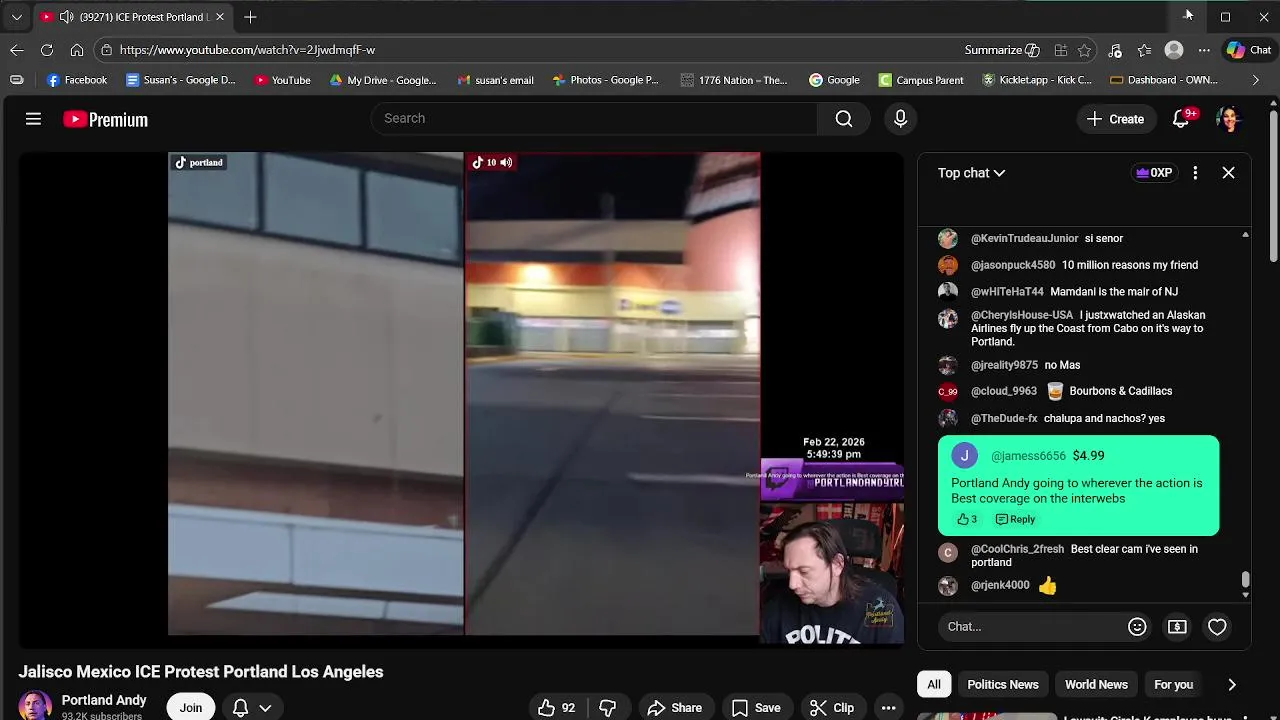Like the video with 92 likes

pyautogui.click(x=557, y=708)
